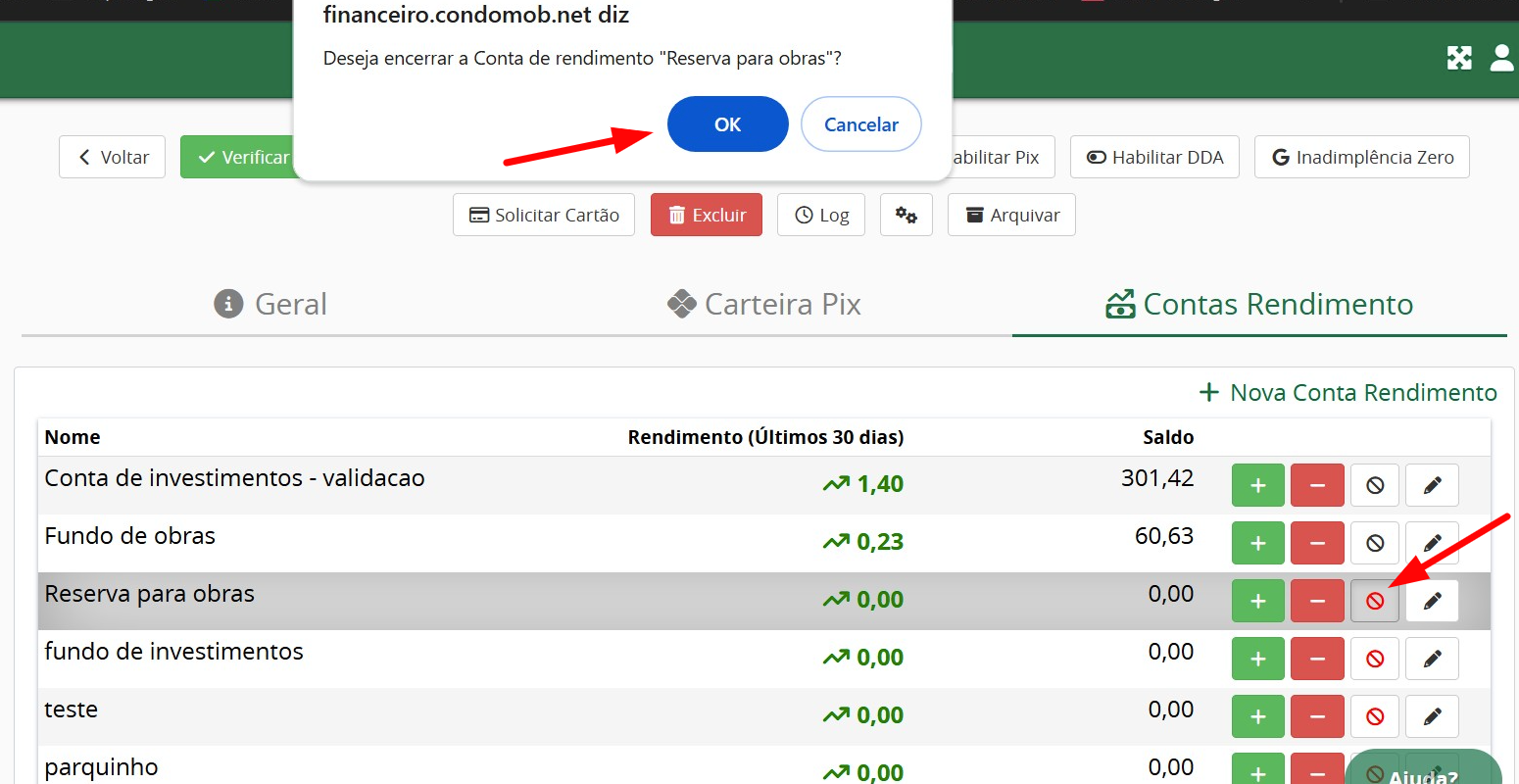The width and height of the screenshot is (1519, 784).
Task: Click close-account icon for Reserva para obras
Action: click(x=1374, y=601)
